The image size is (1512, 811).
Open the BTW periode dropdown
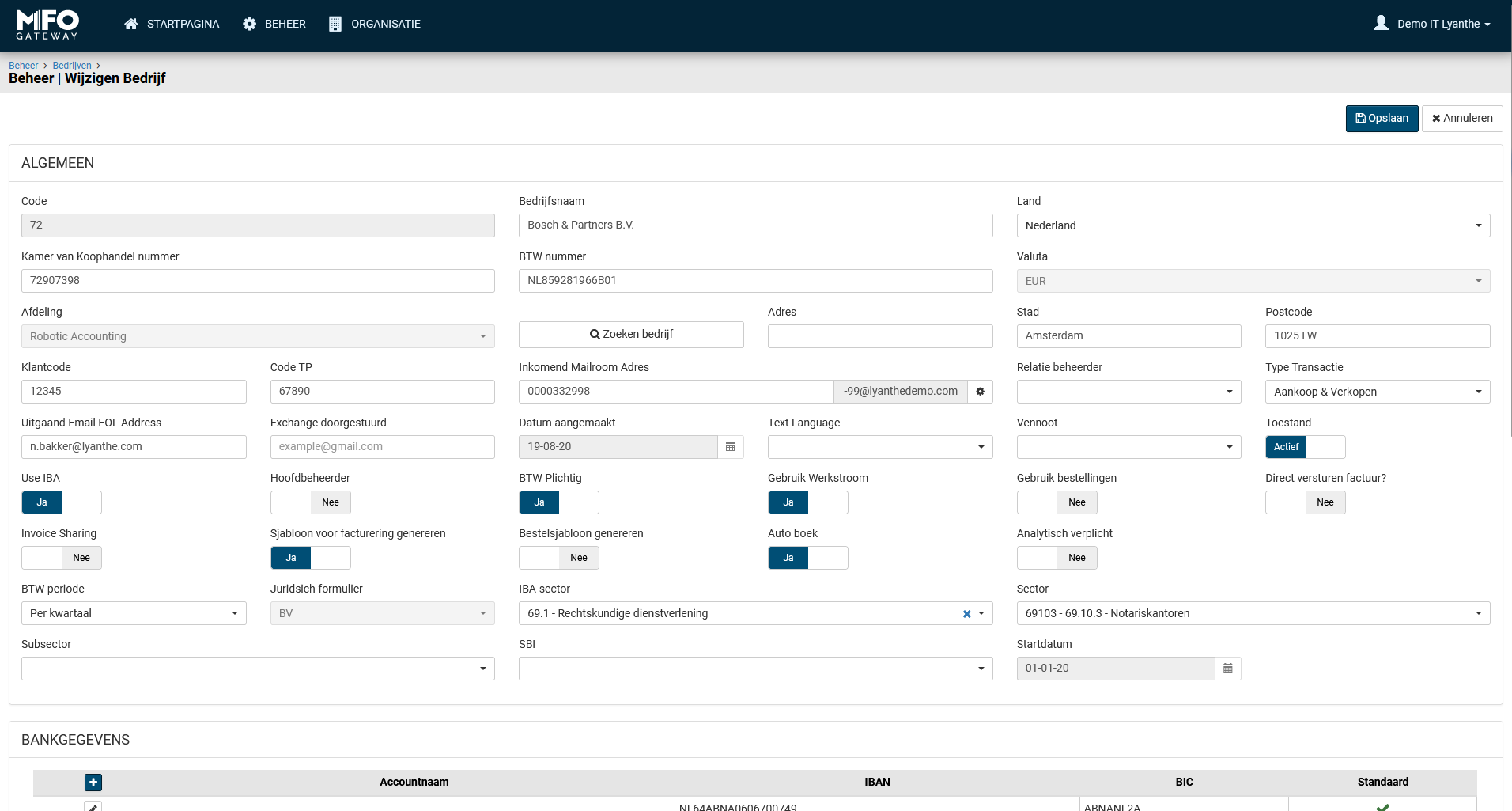[x=134, y=613]
